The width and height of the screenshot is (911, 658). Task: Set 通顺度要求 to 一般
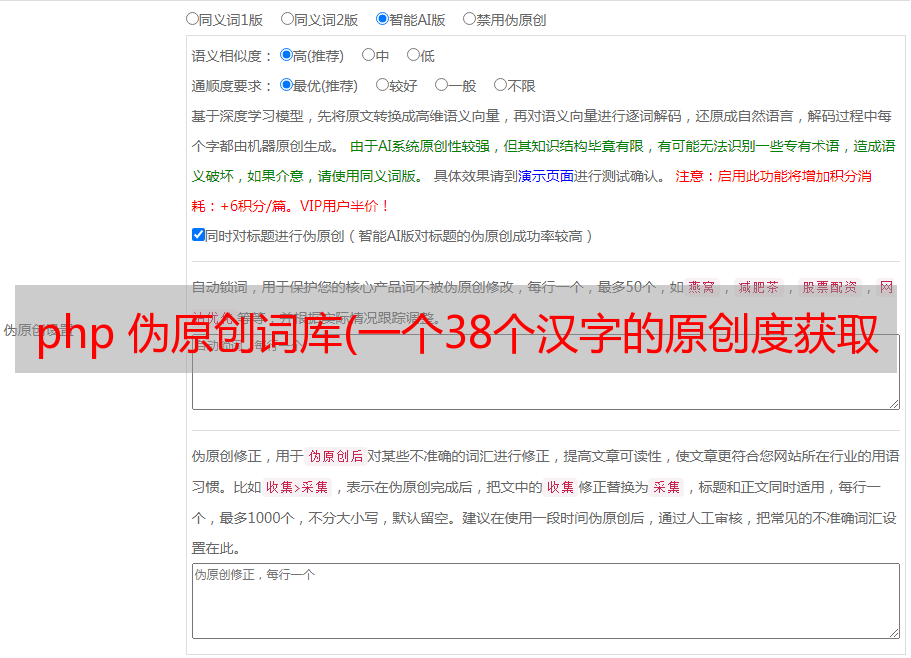(442, 85)
